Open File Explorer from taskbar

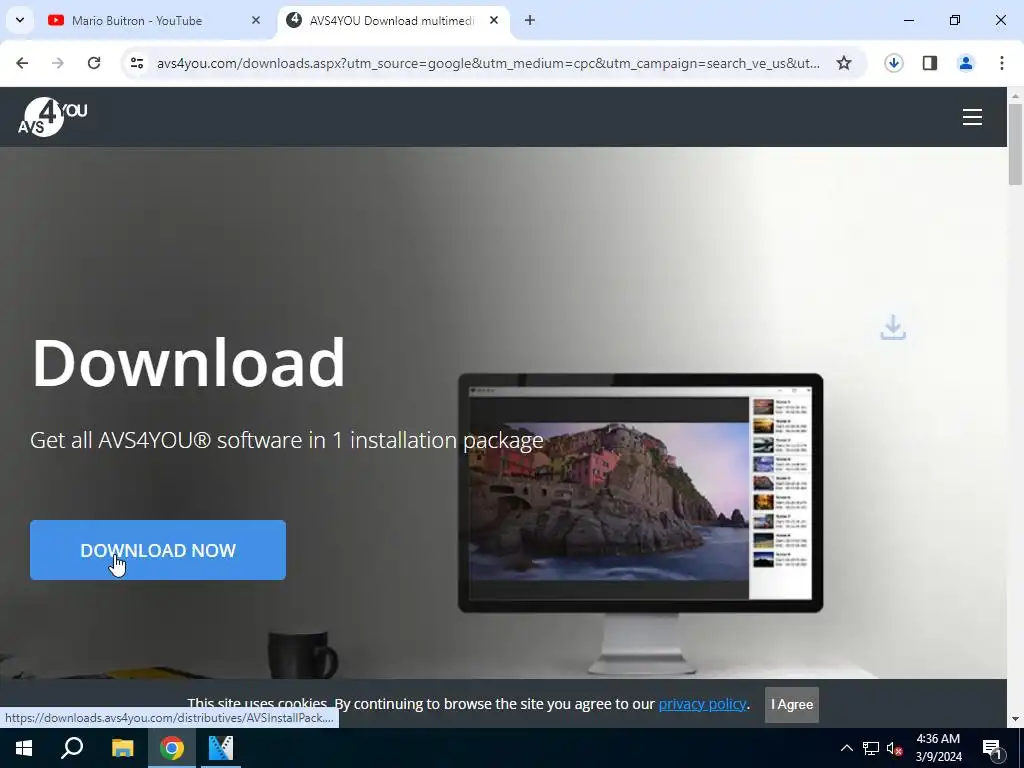122,748
